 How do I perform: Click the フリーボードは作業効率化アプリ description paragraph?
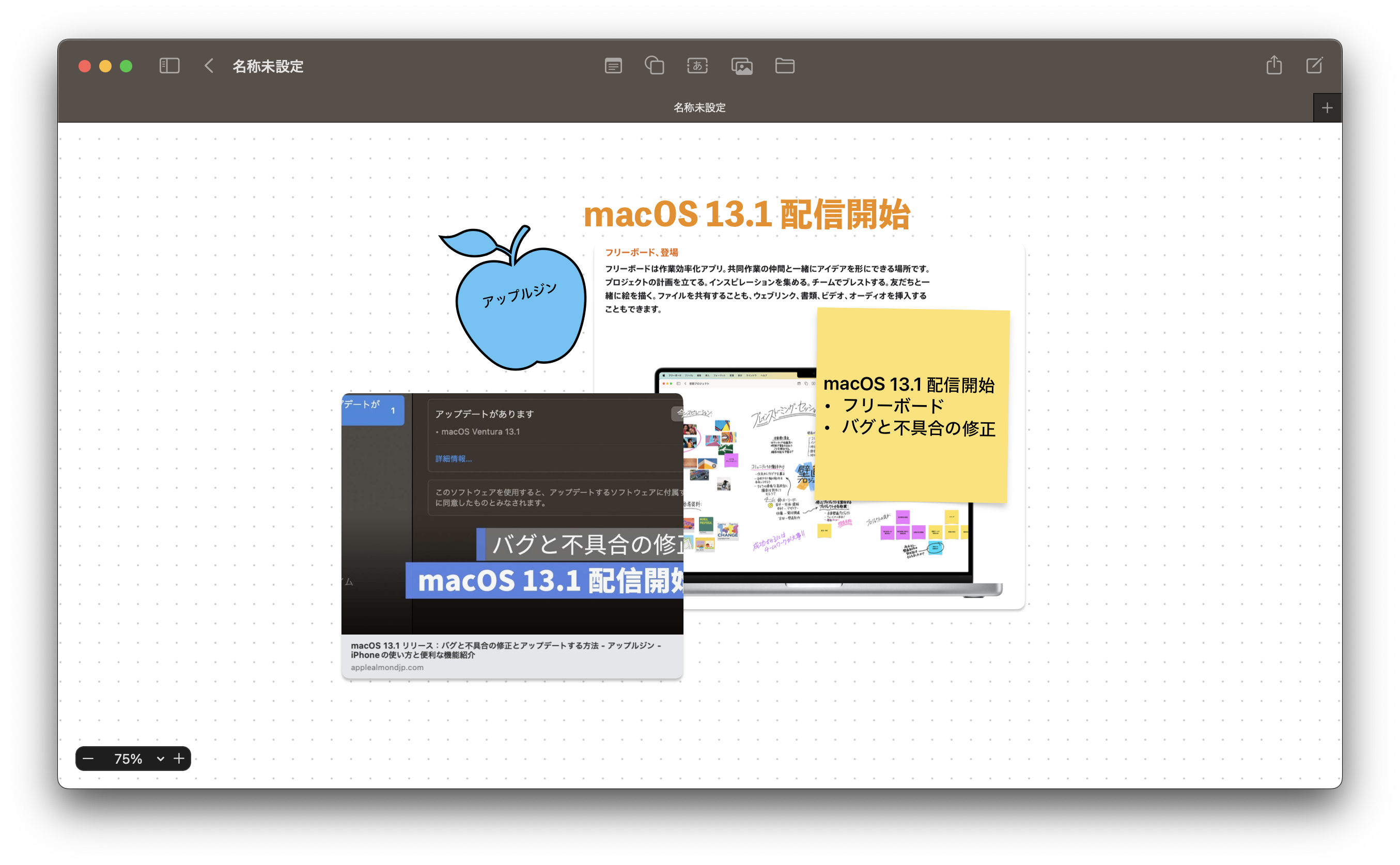pos(768,289)
